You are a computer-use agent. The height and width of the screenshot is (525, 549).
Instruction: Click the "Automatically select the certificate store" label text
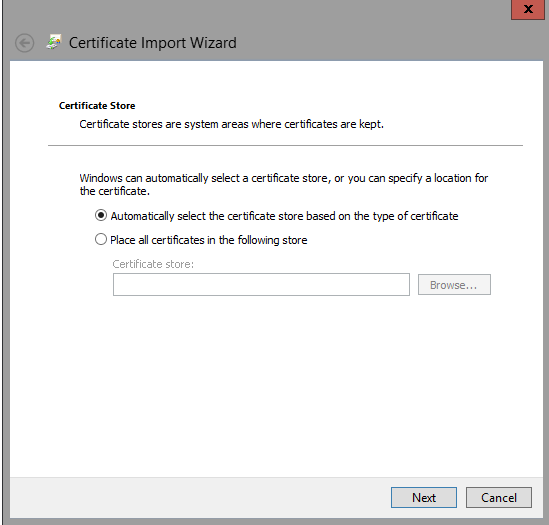click(x=284, y=216)
